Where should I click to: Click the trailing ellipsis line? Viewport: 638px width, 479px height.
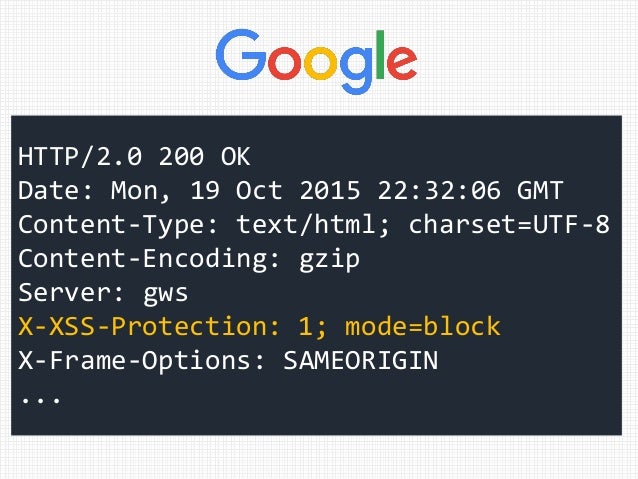click(x=41, y=400)
